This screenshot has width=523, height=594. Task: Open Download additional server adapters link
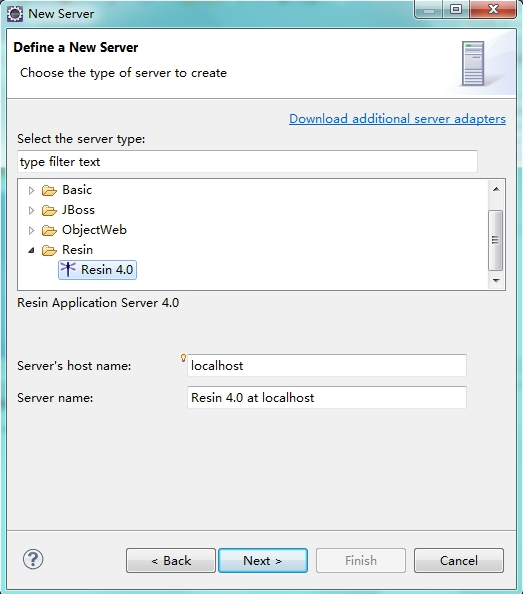coord(397,119)
